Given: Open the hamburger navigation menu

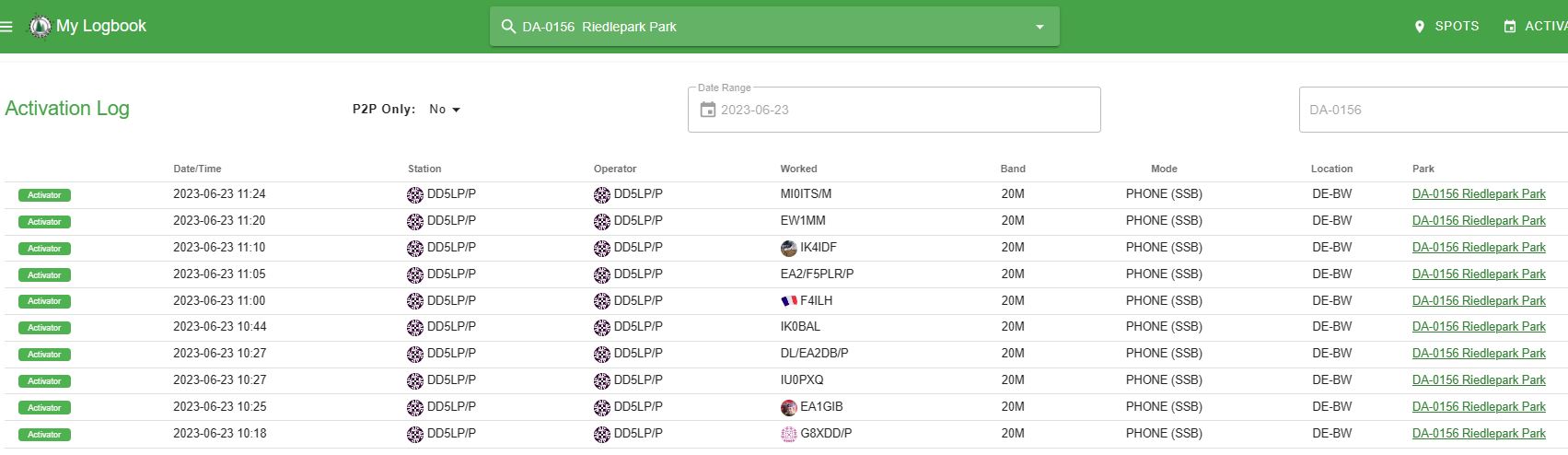Looking at the screenshot, I should pos(6,27).
